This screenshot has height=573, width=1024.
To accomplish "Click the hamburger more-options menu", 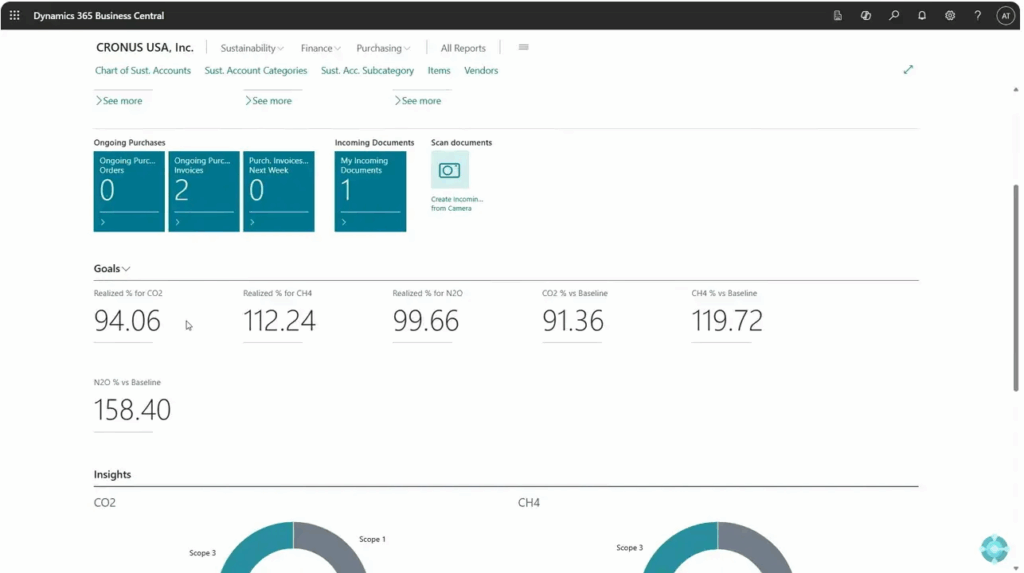I will tap(523, 47).
